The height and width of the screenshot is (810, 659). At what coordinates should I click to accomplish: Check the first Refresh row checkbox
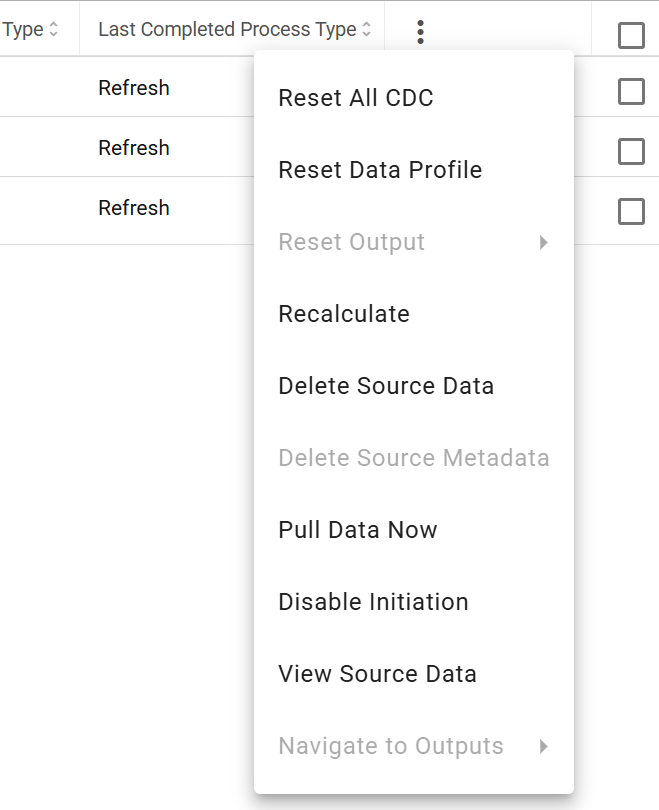click(x=631, y=91)
